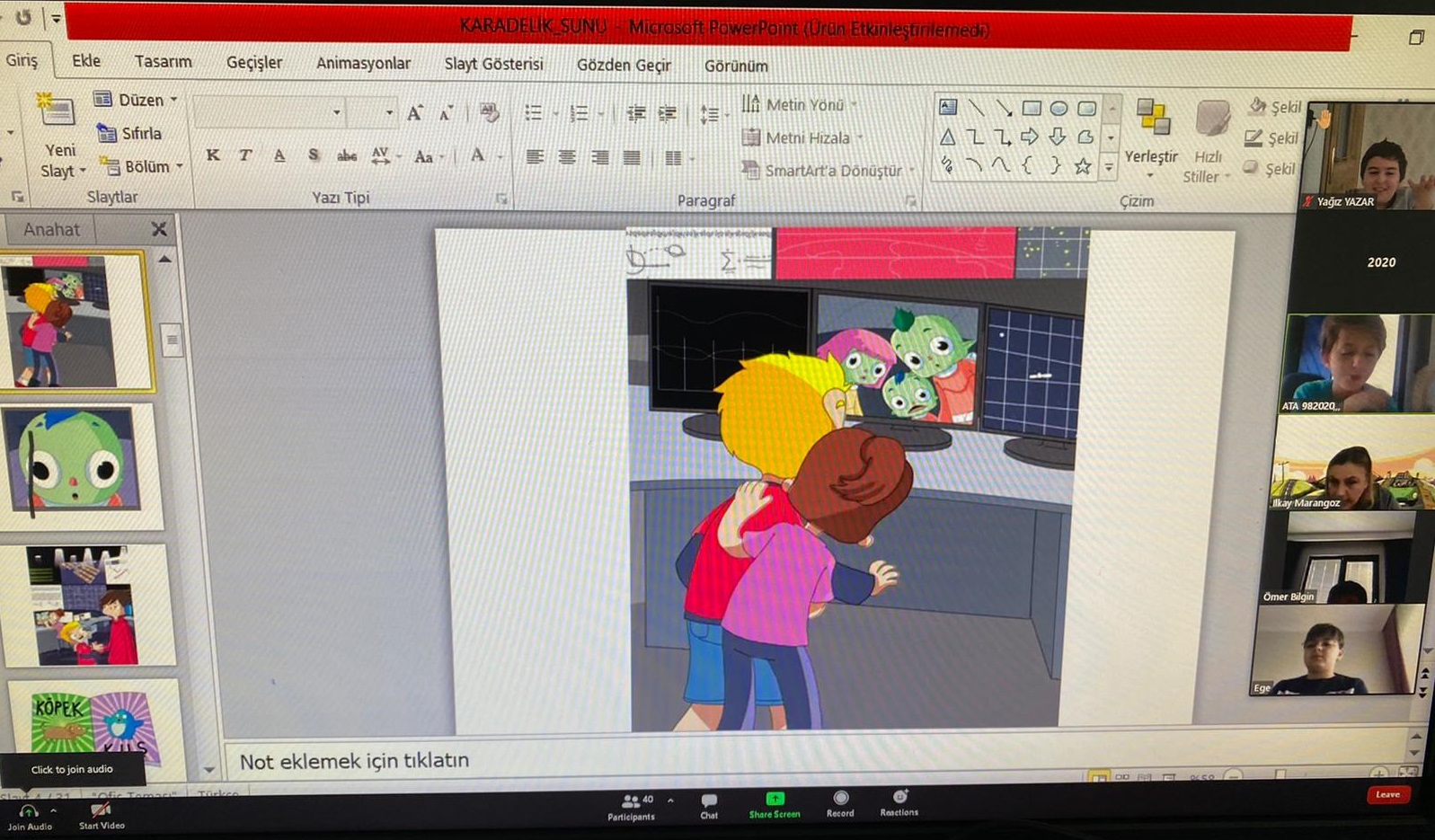Image resolution: width=1435 pixels, height=840 pixels.
Task: Choose the down block arrow shape
Action: [1058, 137]
